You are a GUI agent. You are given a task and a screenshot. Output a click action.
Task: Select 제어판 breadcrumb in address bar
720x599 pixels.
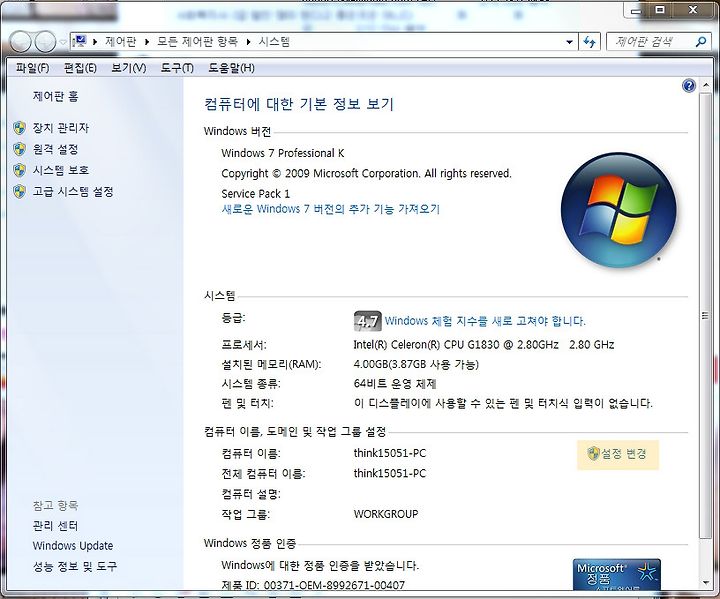120,42
